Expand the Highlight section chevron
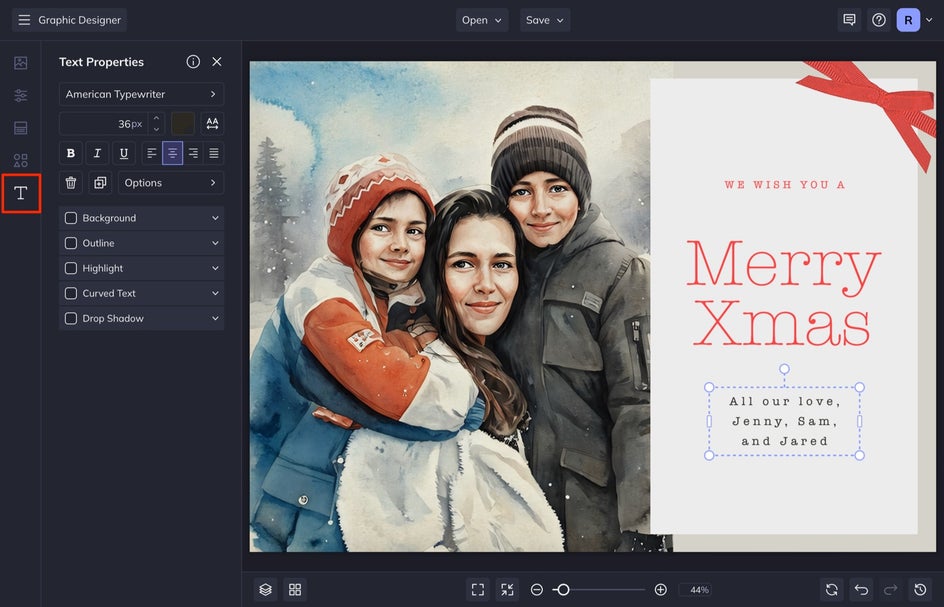 pyautogui.click(x=215, y=268)
